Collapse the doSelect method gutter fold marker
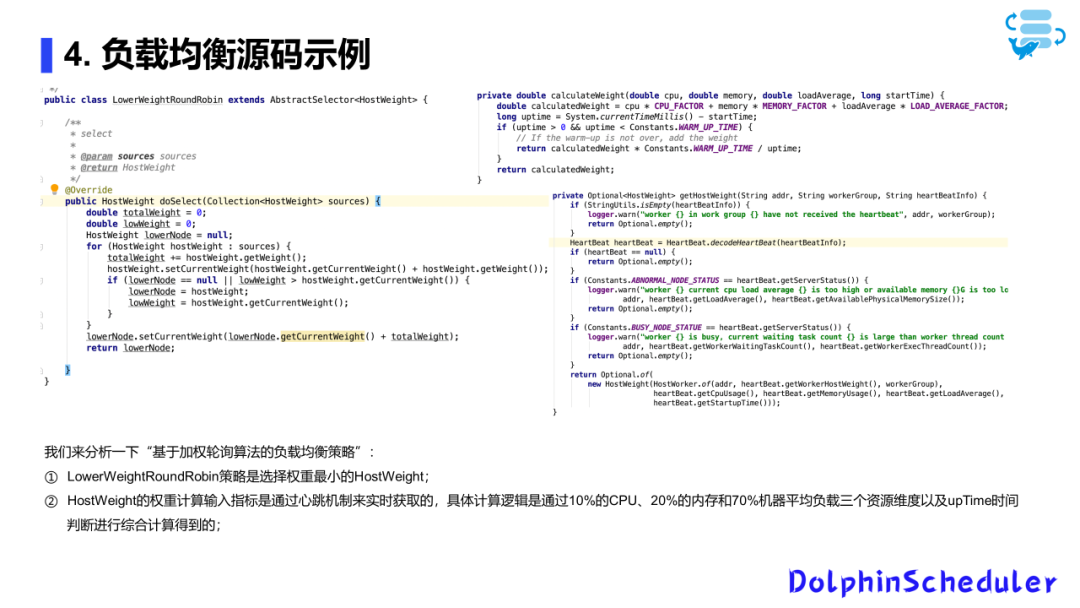The image size is (1080, 608). pos(42,202)
